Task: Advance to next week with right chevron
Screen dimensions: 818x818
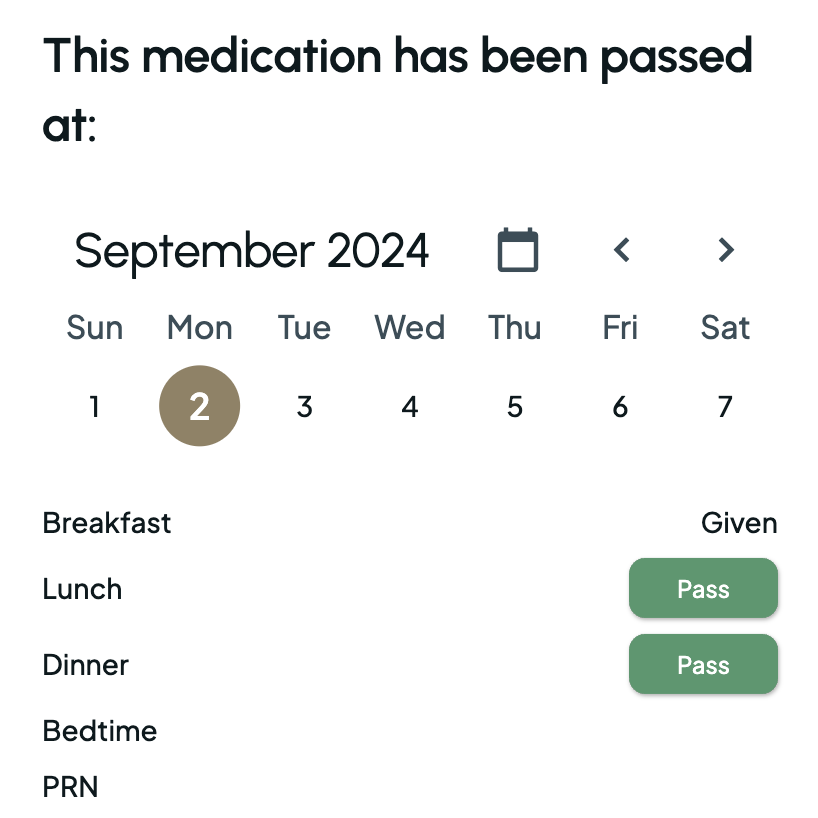Action: tap(726, 250)
